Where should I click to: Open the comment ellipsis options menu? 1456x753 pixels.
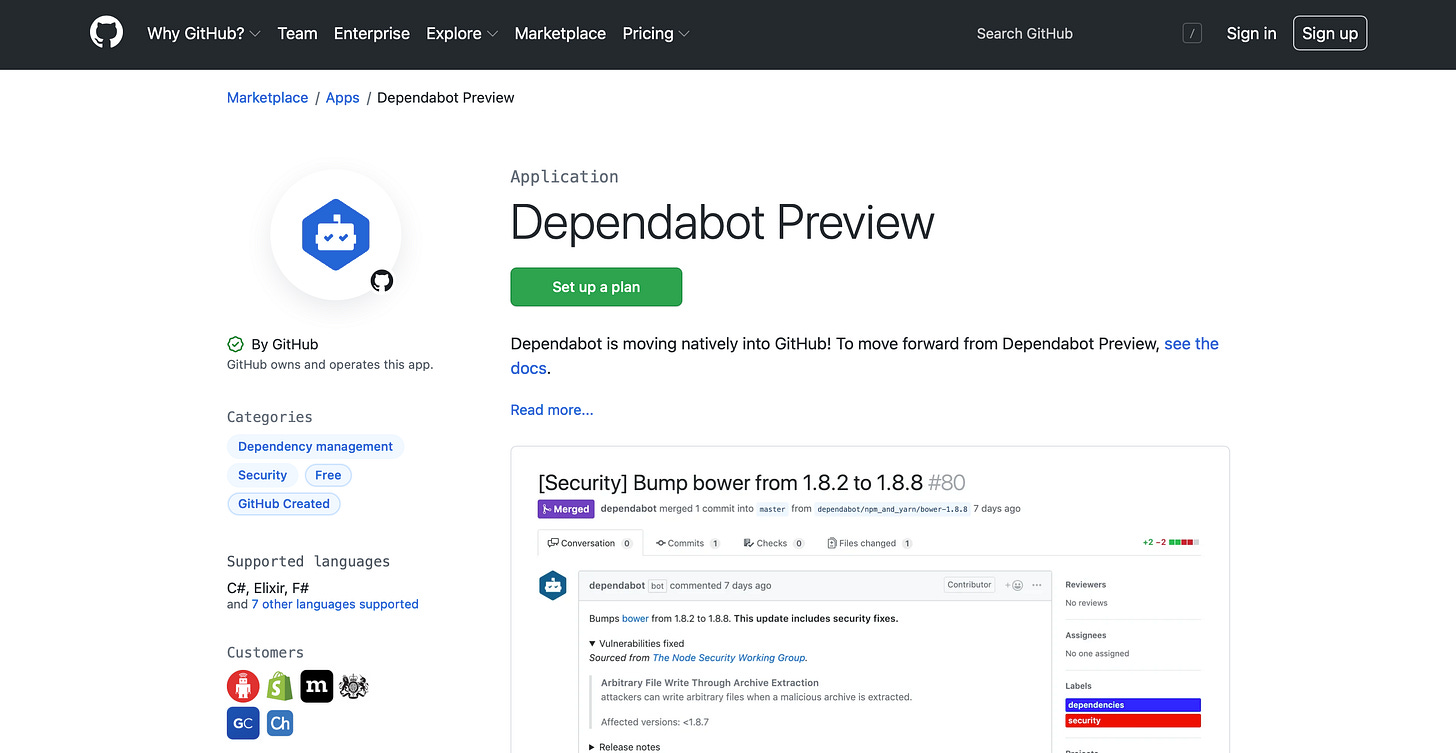click(1037, 585)
